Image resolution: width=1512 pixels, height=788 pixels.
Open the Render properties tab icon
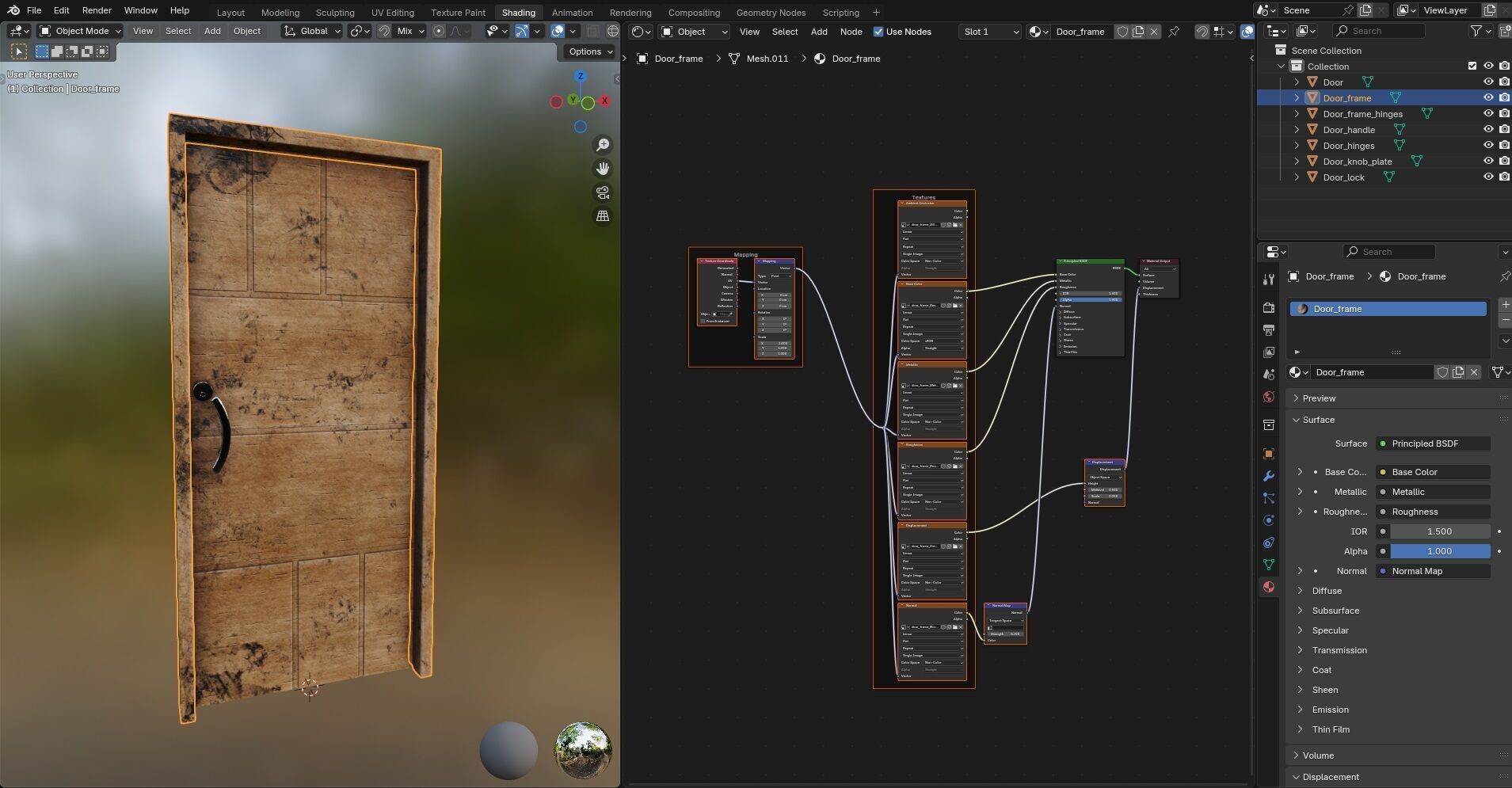click(1269, 308)
